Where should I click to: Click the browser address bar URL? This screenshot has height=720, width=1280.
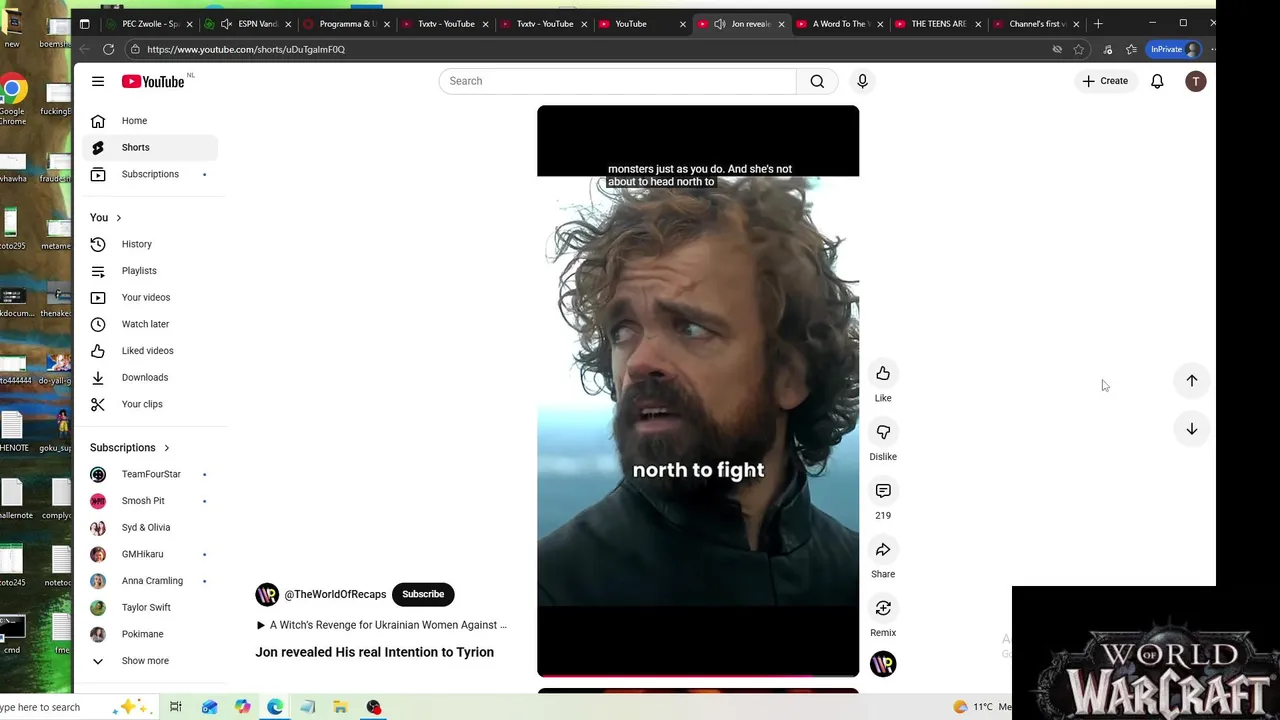(246, 49)
